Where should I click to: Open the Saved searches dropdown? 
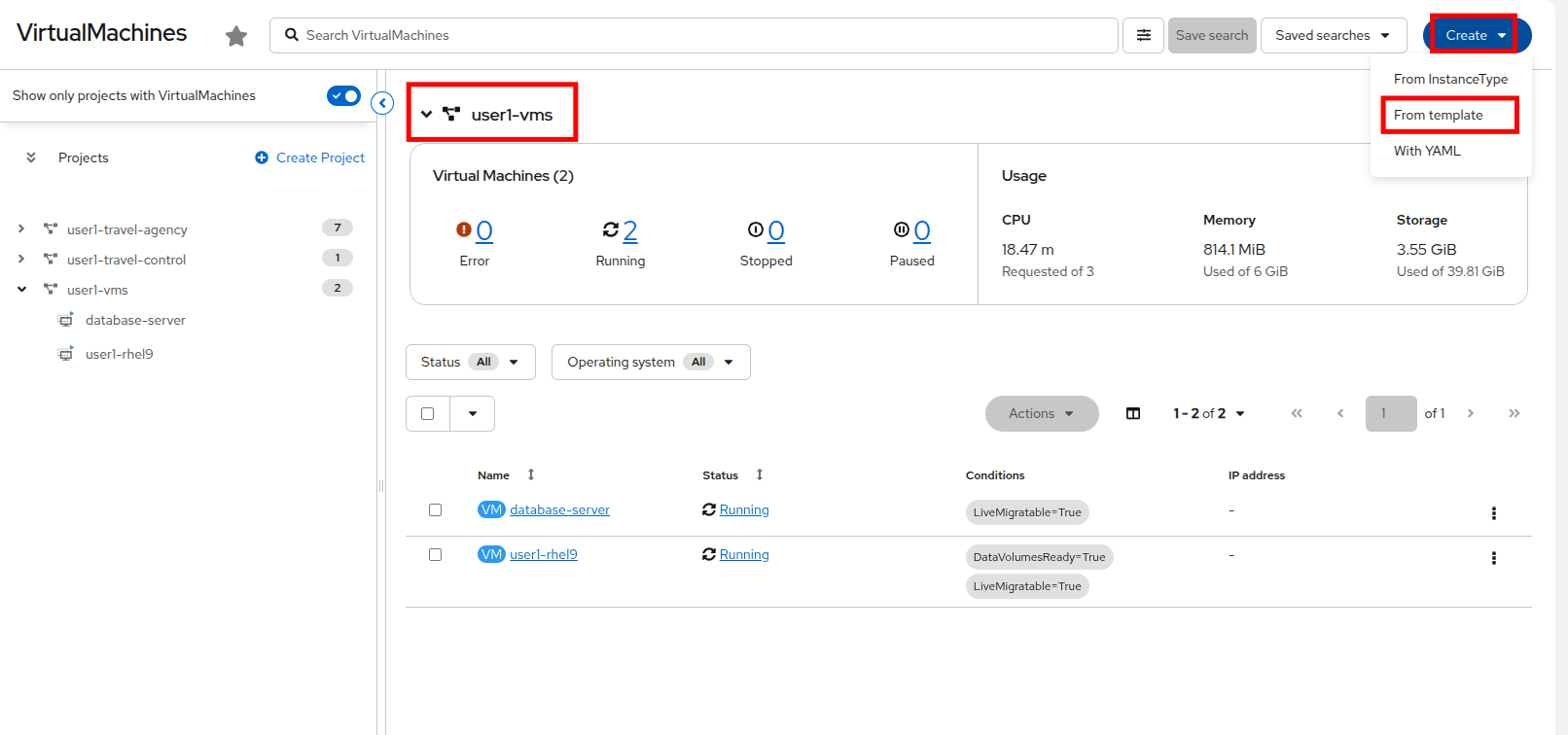(x=1333, y=35)
